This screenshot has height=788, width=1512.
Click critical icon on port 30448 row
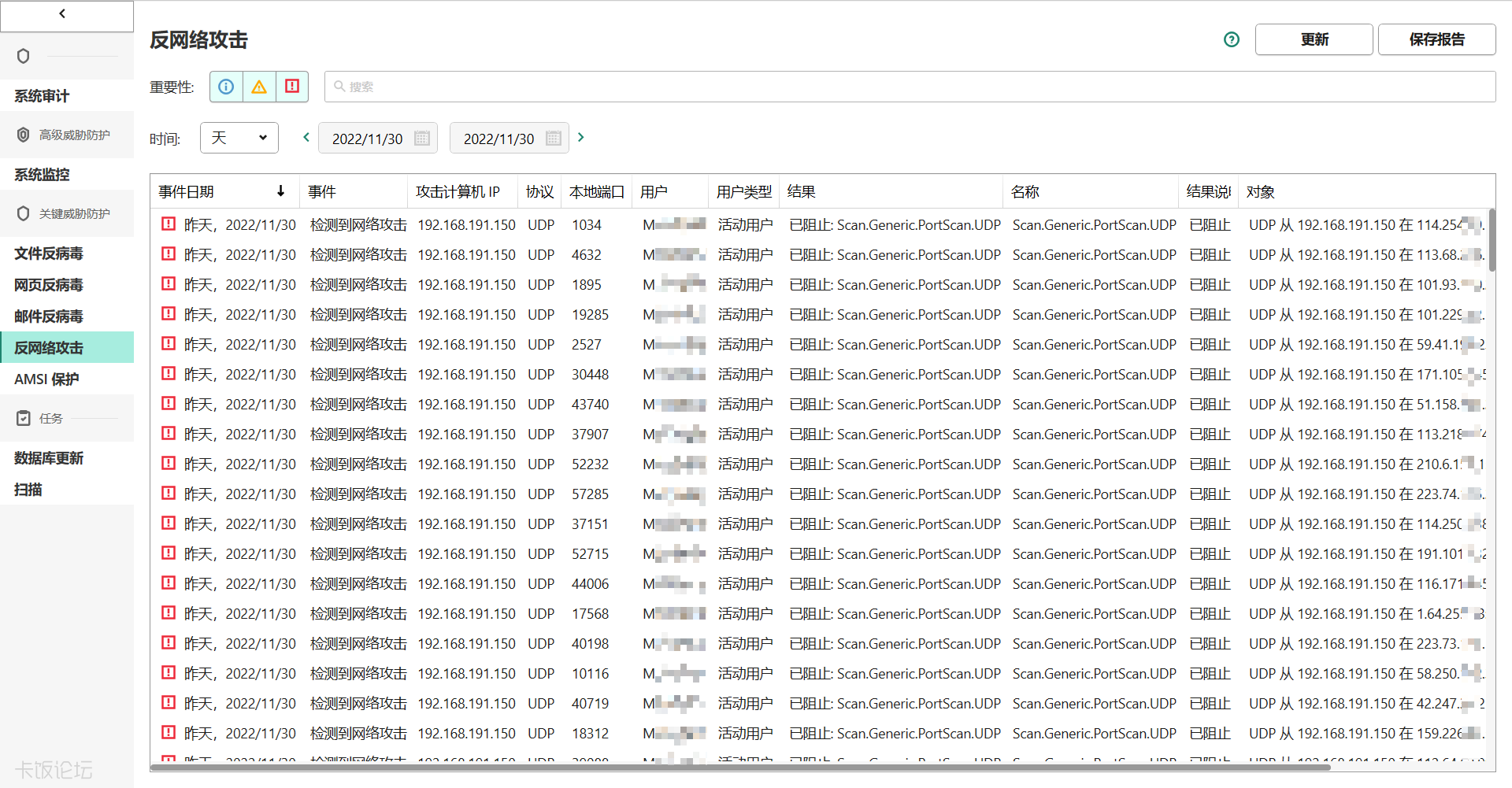(169, 373)
